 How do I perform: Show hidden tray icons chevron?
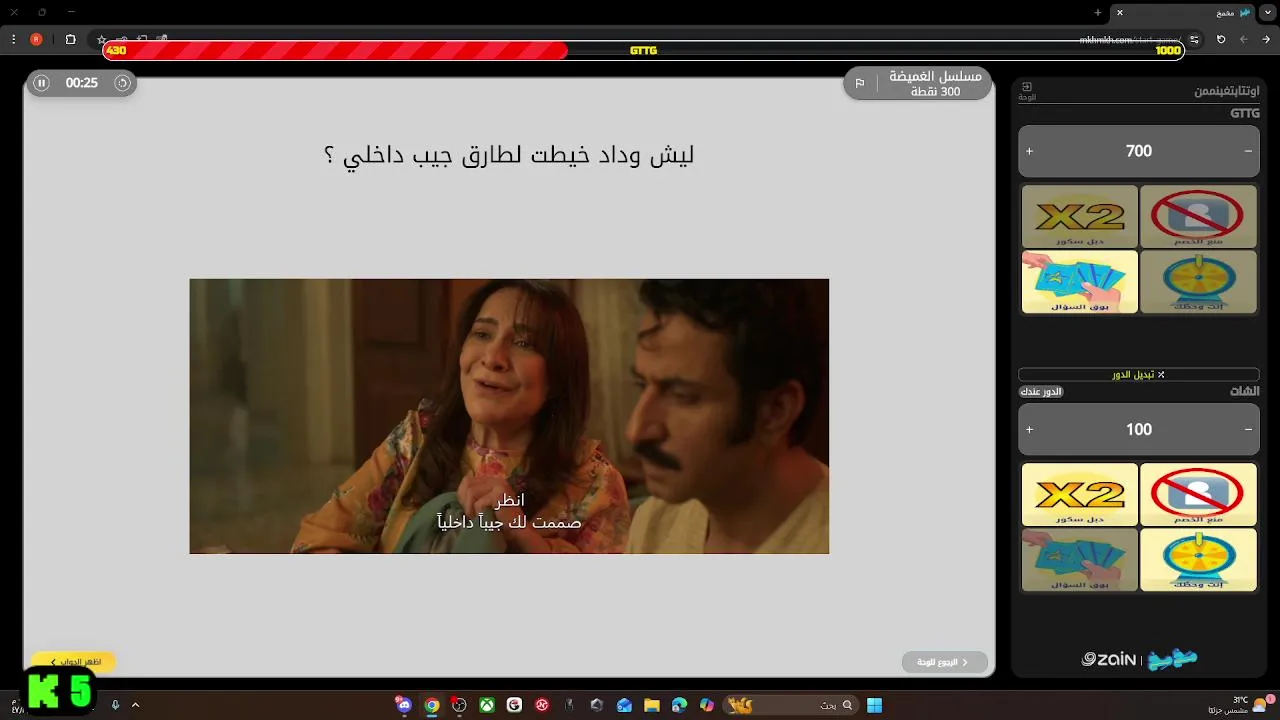click(136, 705)
